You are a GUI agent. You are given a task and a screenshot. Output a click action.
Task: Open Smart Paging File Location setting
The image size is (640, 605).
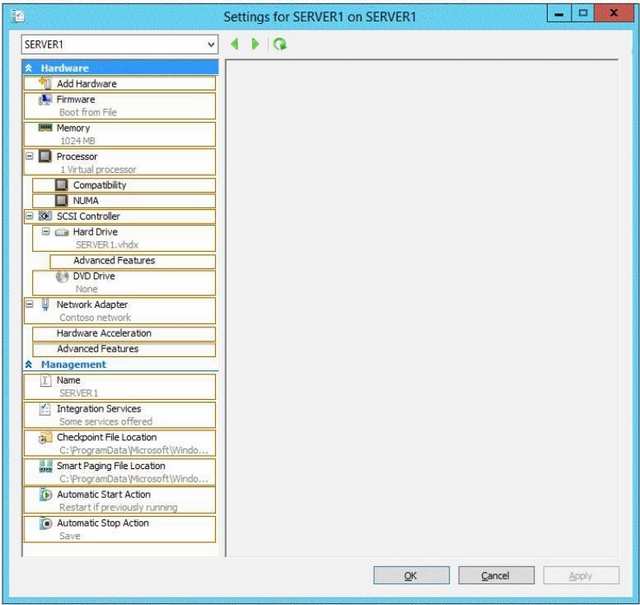(120, 472)
